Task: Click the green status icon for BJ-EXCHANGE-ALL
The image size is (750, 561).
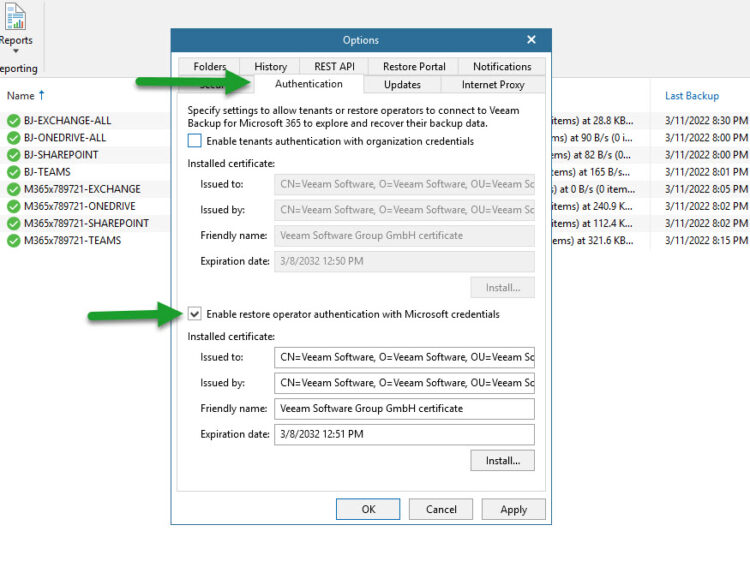Action: [13, 121]
